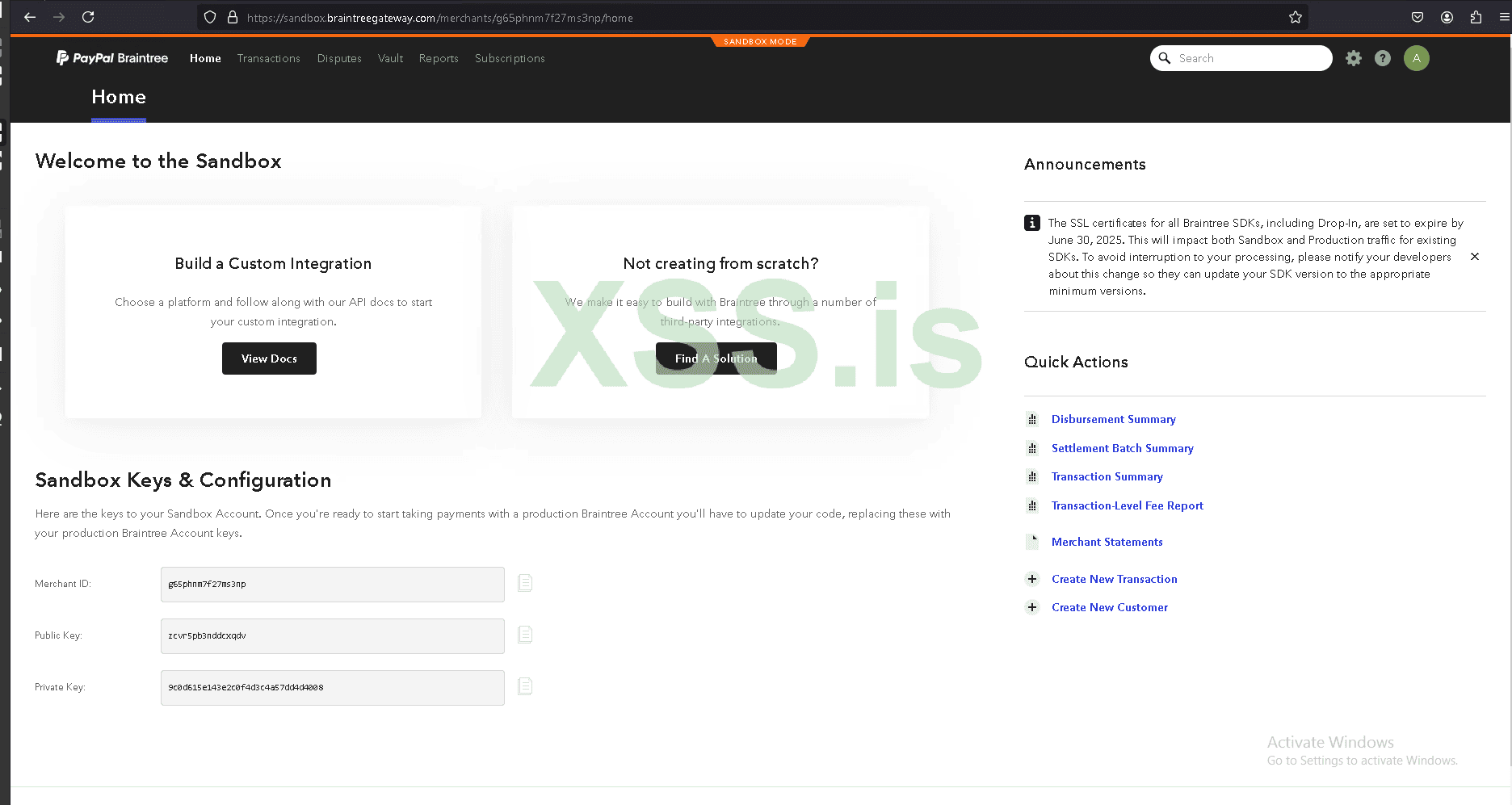Open the Settlement Batch Summary link
This screenshot has height=805, width=1512.
pyautogui.click(x=1123, y=448)
